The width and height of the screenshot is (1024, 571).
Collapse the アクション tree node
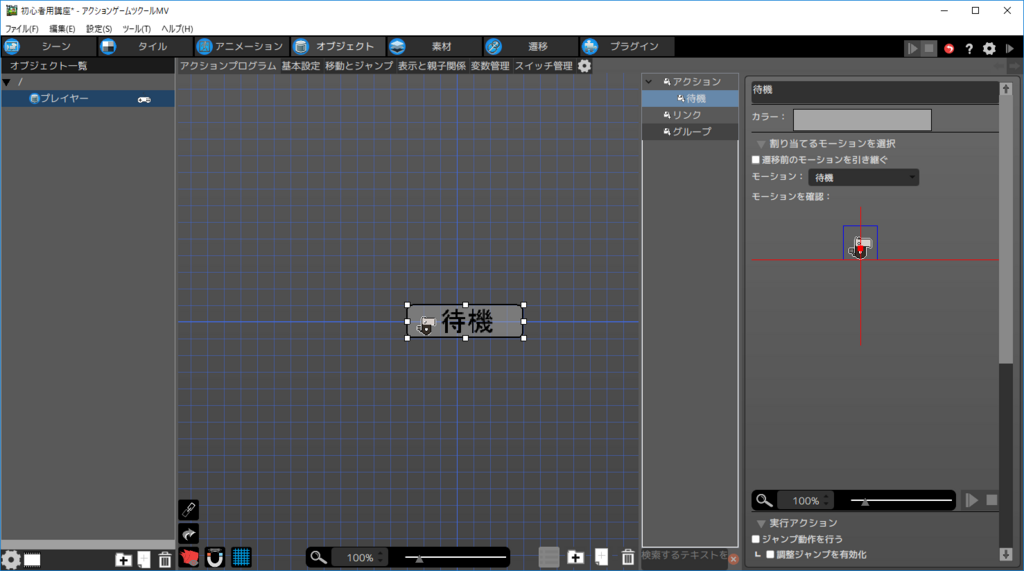(x=648, y=82)
